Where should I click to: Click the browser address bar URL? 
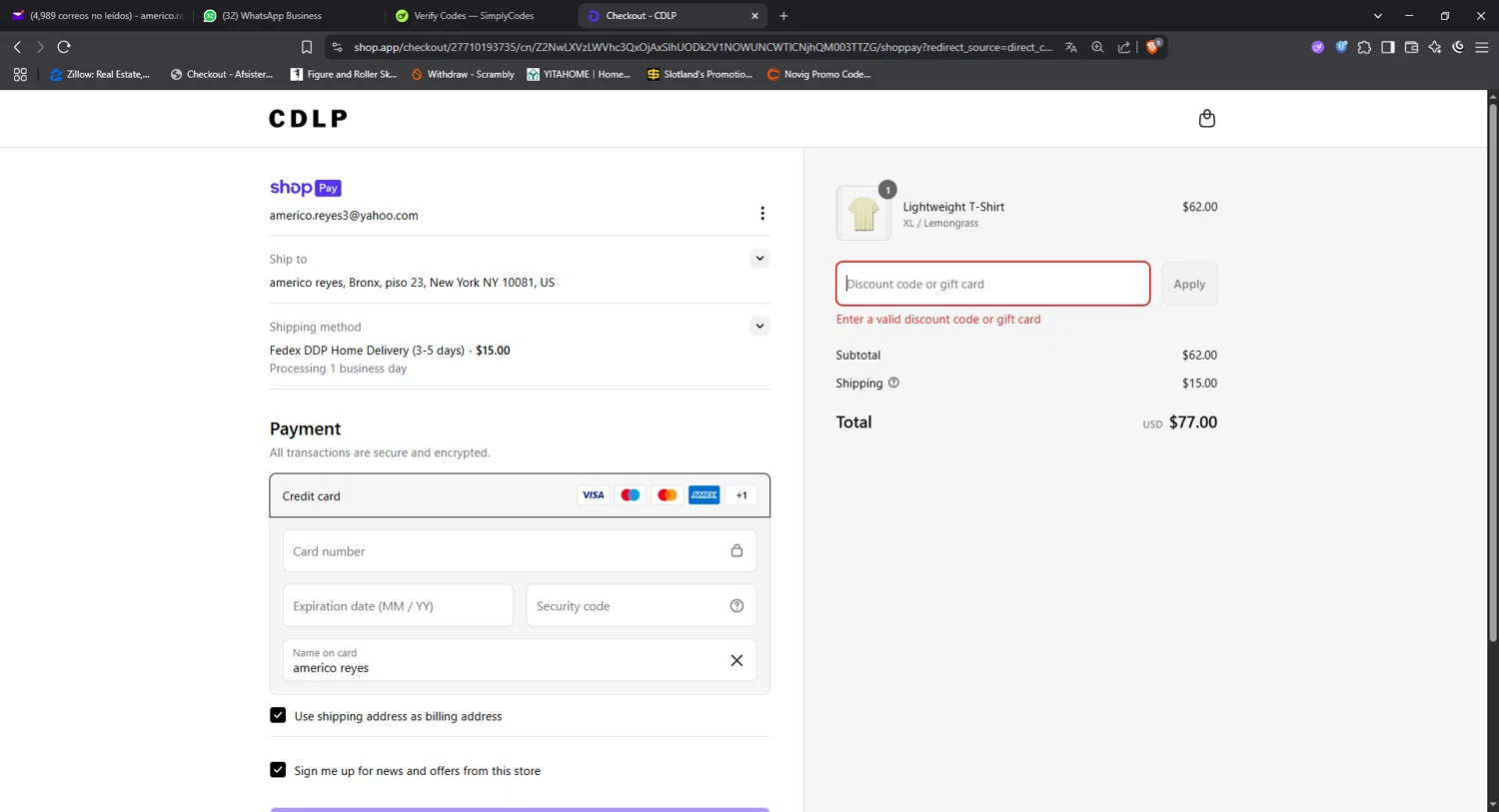pos(703,47)
